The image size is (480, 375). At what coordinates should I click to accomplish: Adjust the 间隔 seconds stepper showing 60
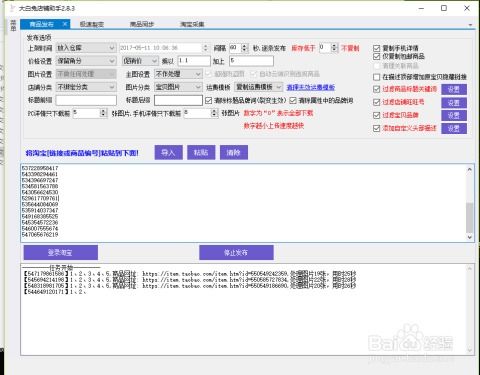[x=244, y=48]
